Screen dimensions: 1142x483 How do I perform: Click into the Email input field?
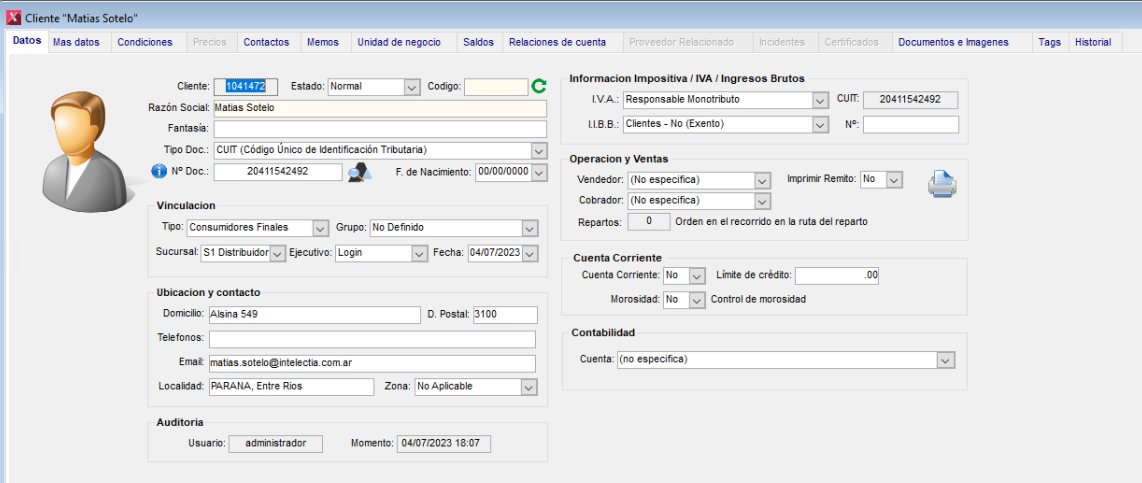tap(371, 363)
